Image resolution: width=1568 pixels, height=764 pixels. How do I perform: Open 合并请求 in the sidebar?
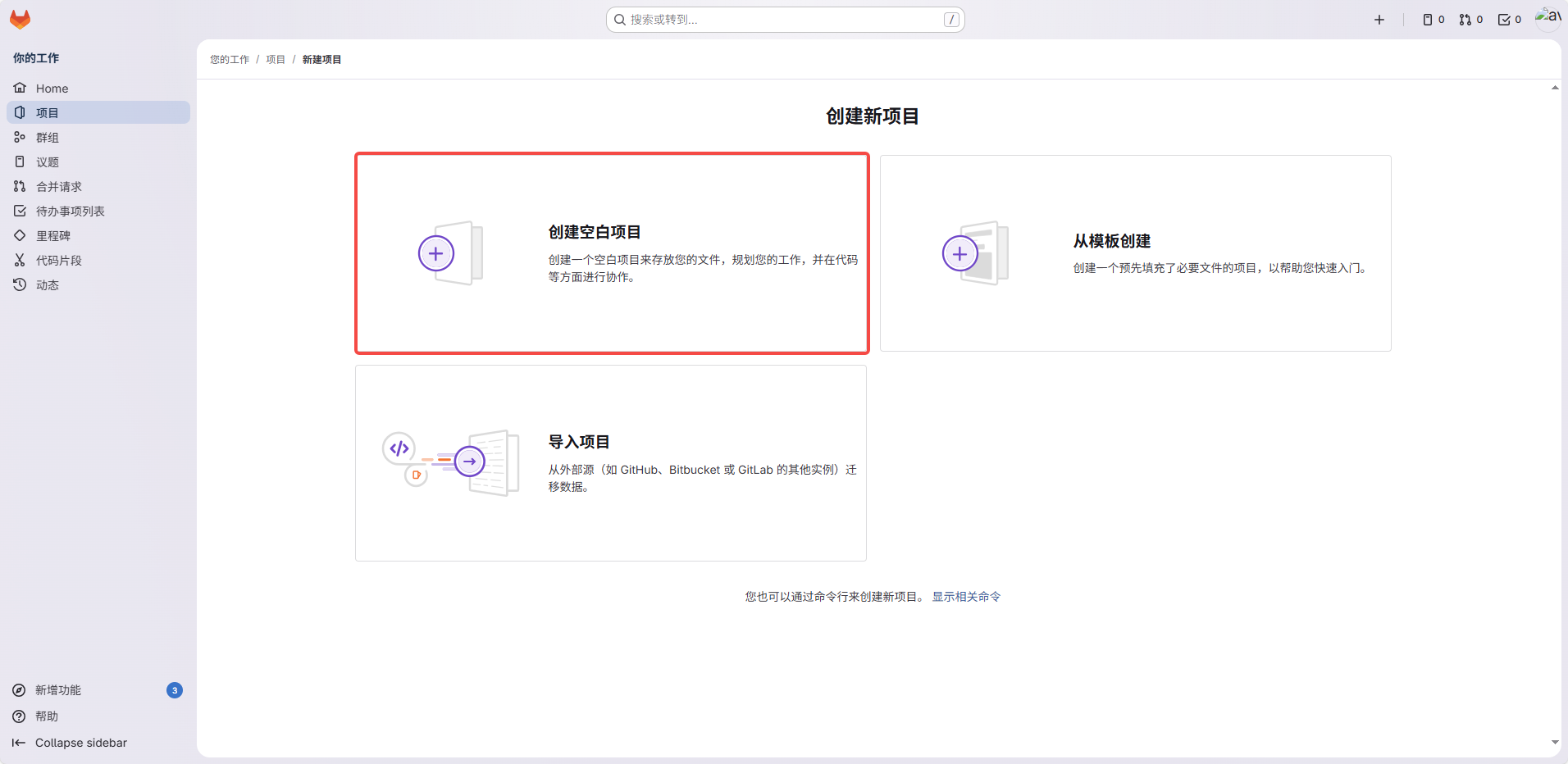coord(59,187)
